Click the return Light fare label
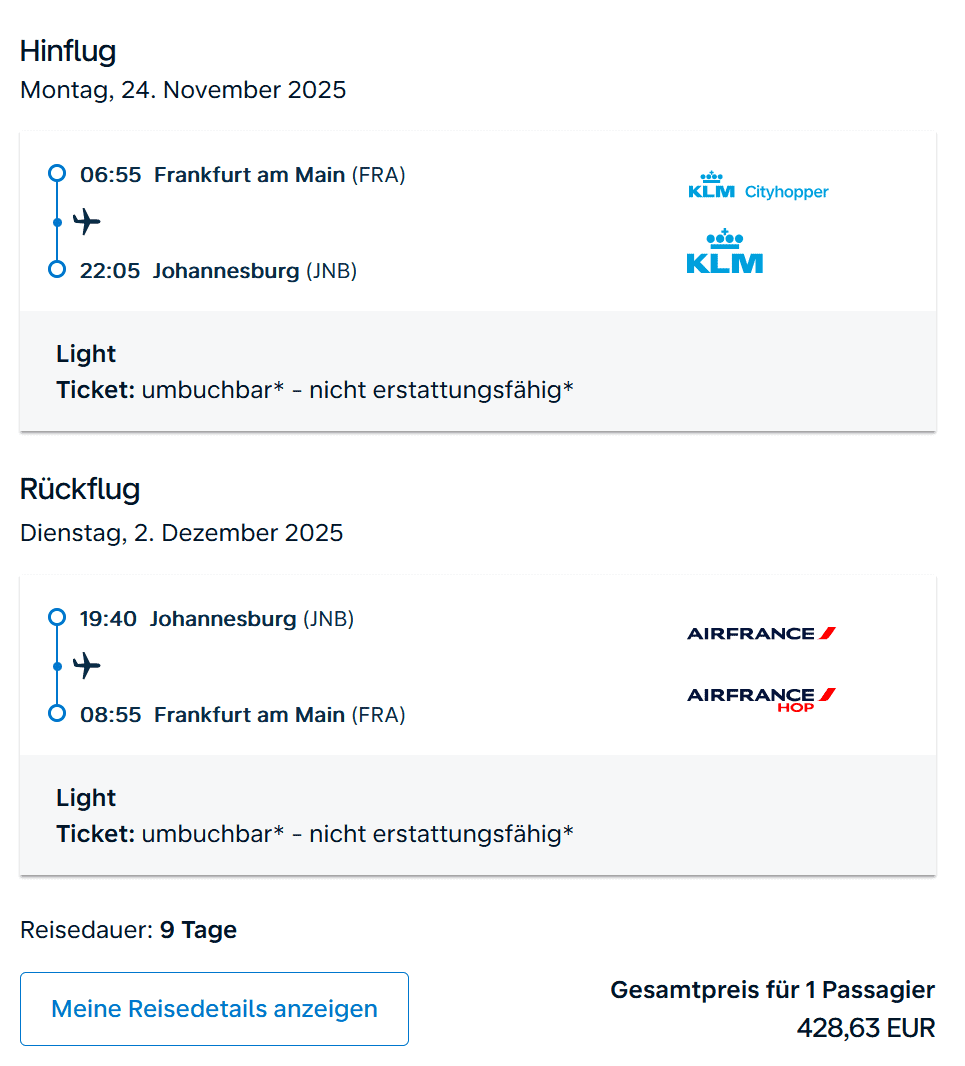Viewport: 965px width, 1066px height. click(x=86, y=798)
